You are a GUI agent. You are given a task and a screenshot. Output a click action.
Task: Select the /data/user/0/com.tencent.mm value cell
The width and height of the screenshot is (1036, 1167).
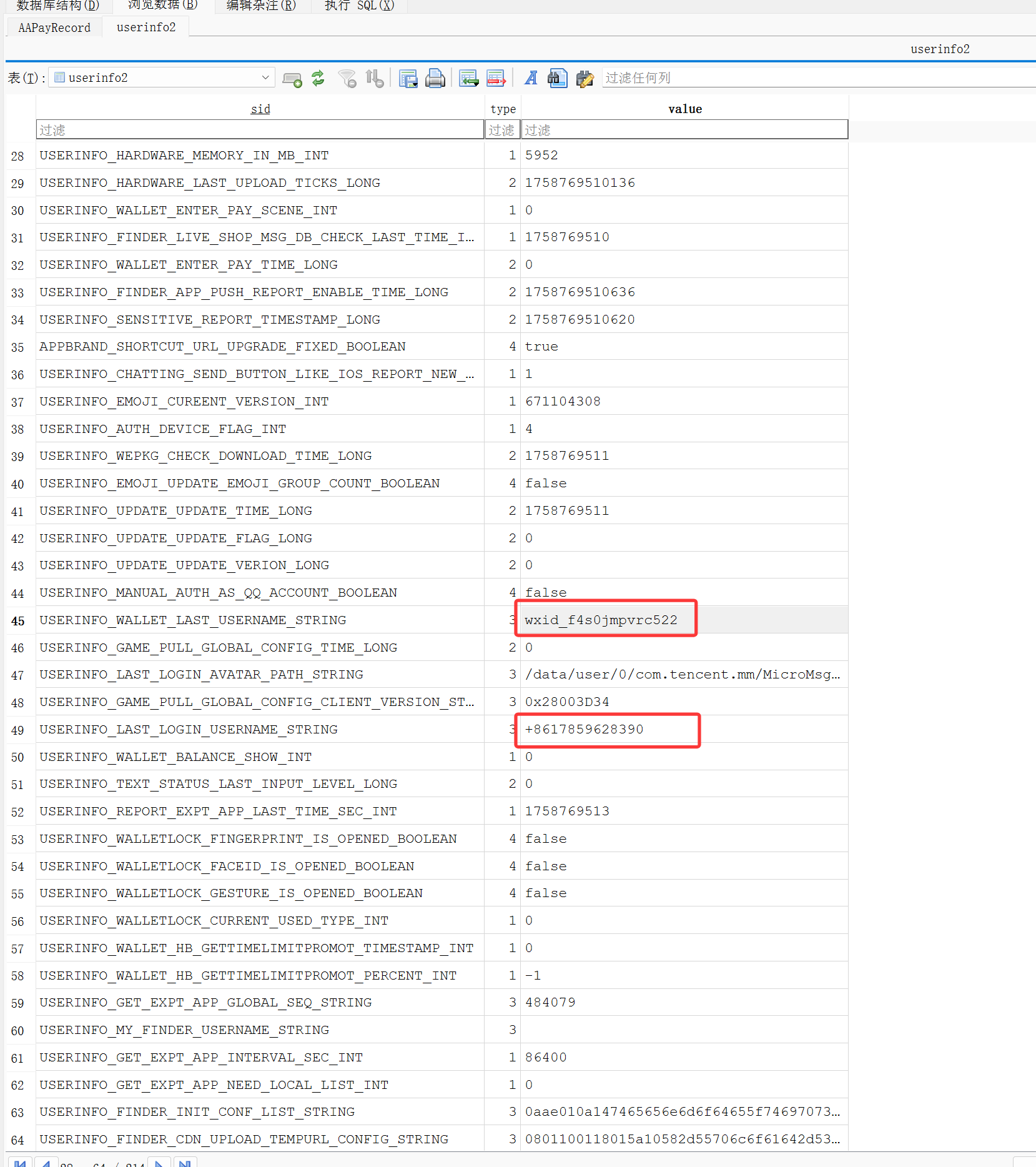click(x=684, y=674)
